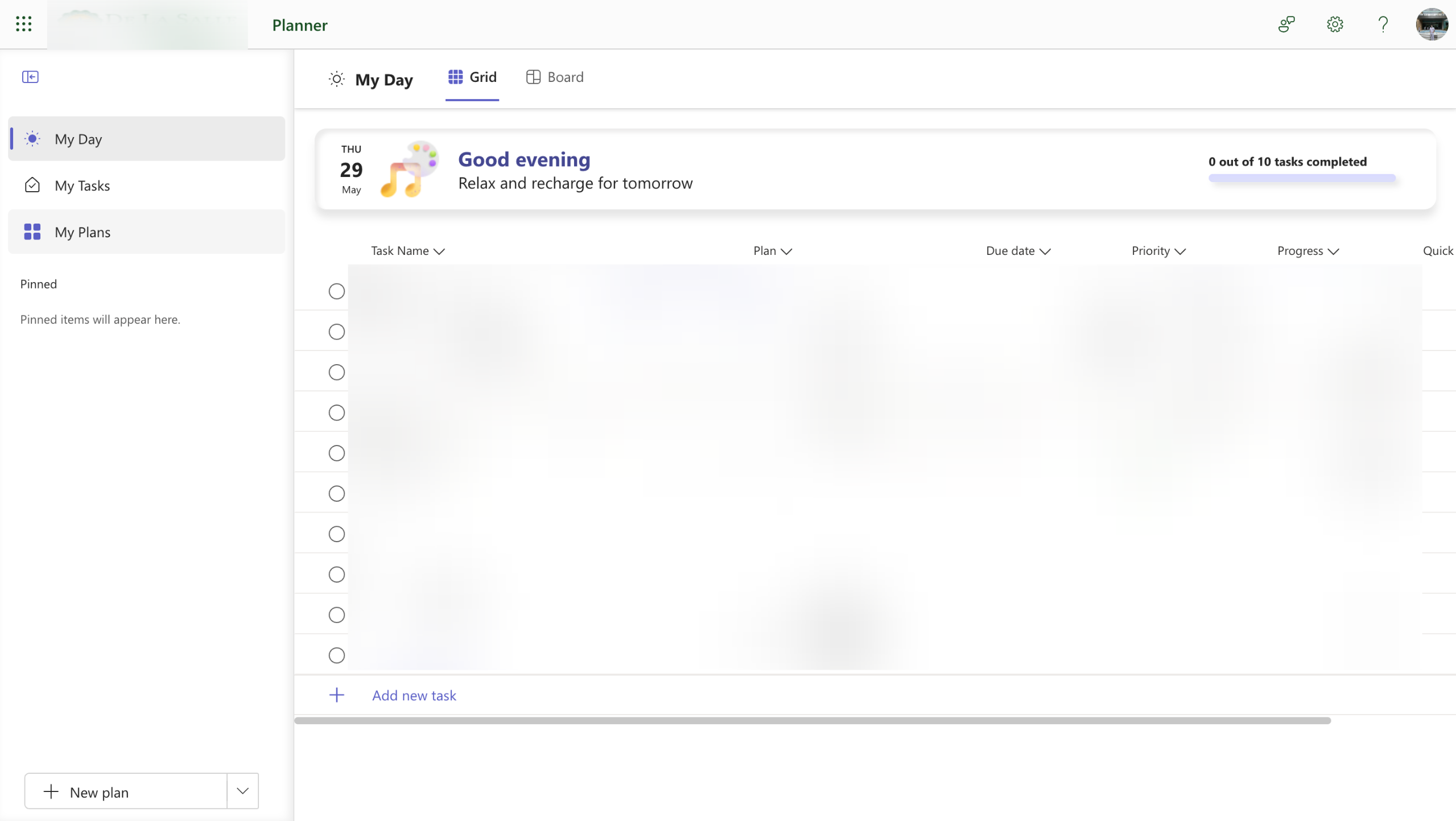Click the '0 out of 10 tasks completed' text
Image resolution: width=1456 pixels, height=821 pixels.
(x=1287, y=162)
